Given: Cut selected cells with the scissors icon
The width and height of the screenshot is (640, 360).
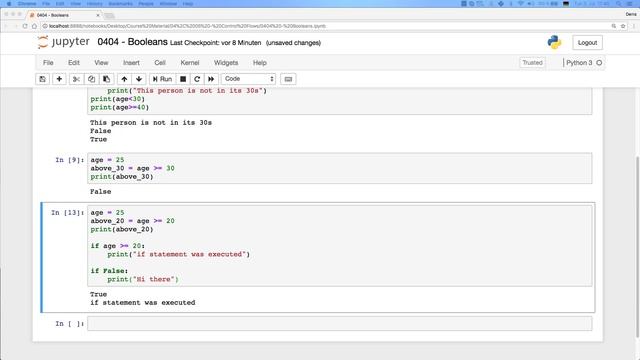Looking at the screenshot, I should 76,79.
